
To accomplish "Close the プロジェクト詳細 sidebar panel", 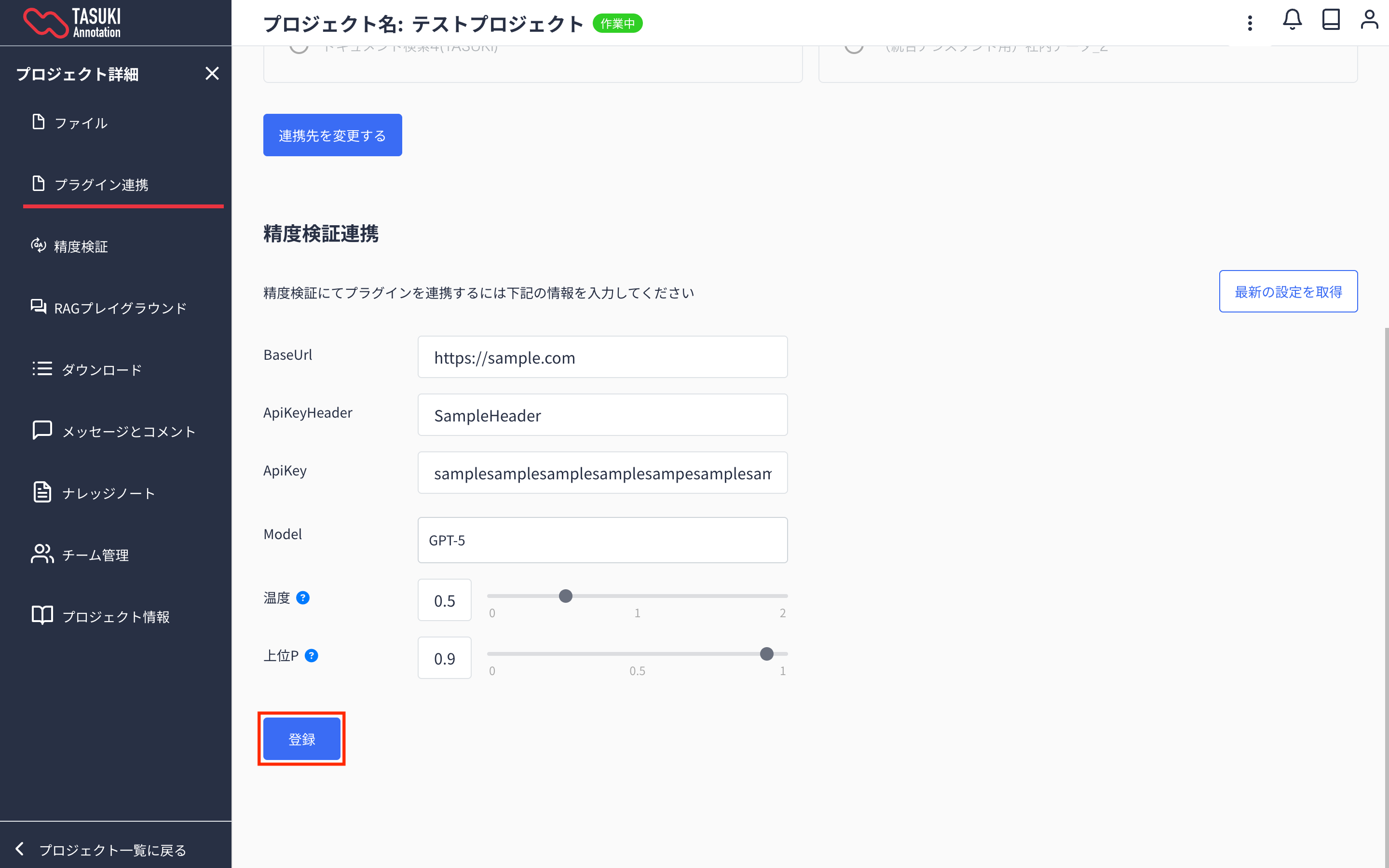I will coord(212,73).
